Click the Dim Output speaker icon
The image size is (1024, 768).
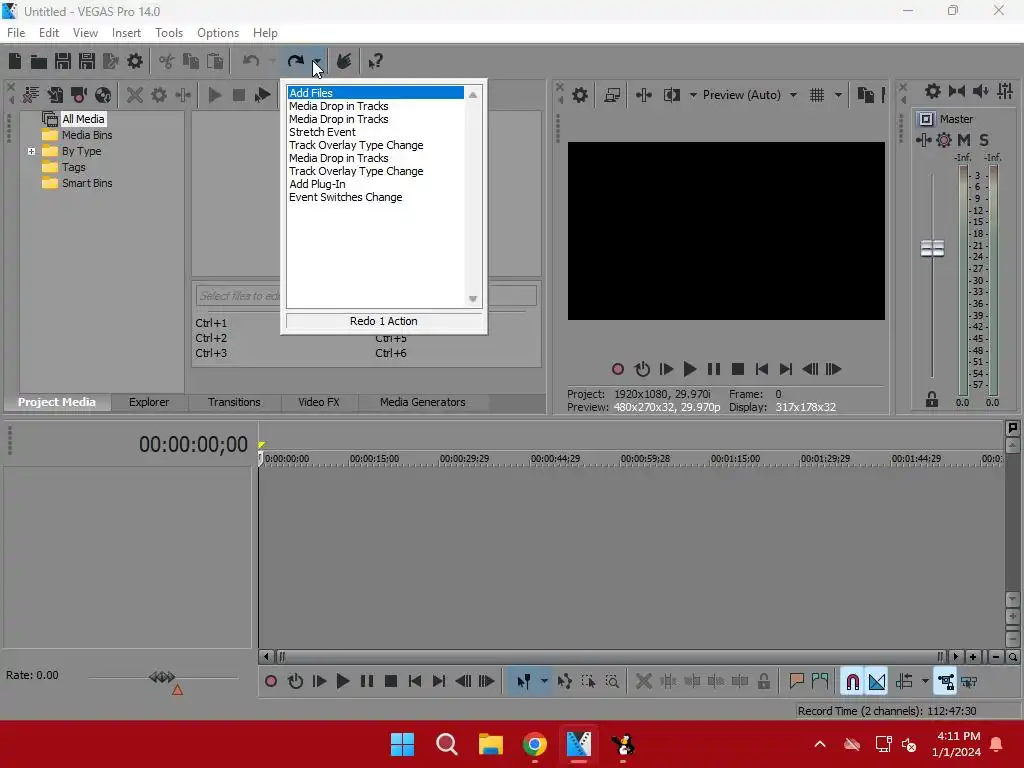981,91
